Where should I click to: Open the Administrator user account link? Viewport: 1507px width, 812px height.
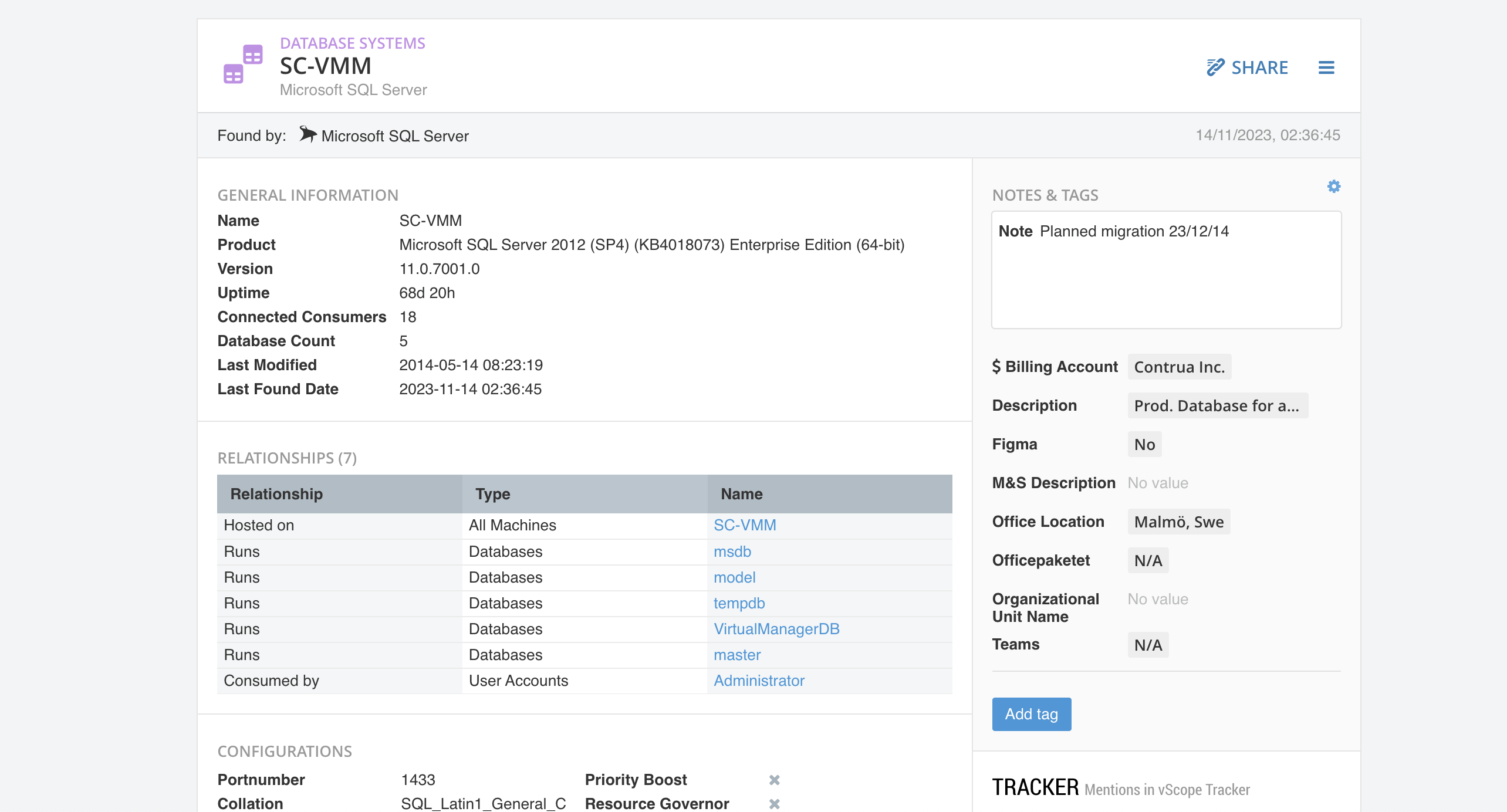coord(759,681)
